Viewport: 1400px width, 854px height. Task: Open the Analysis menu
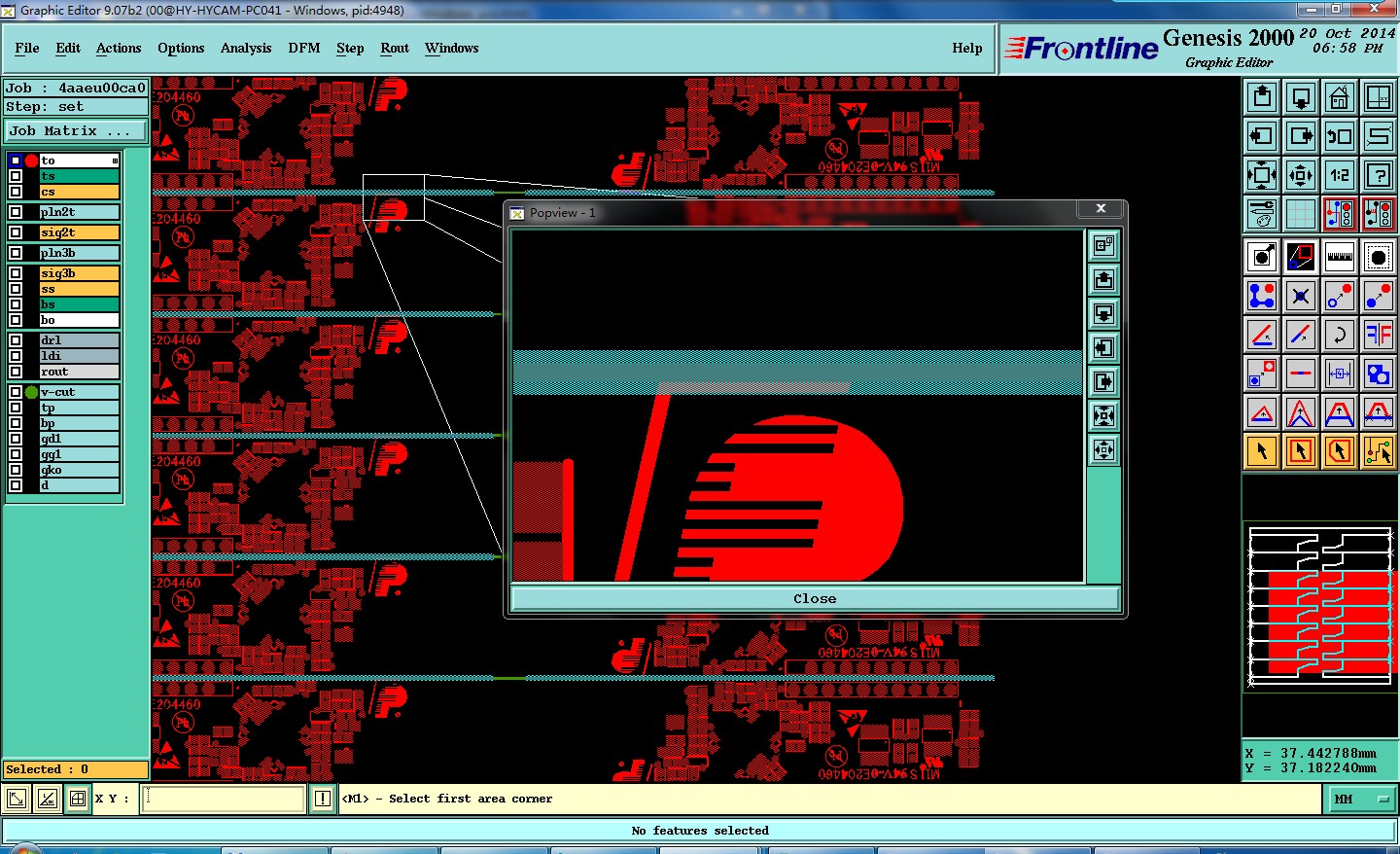point(246,48)
